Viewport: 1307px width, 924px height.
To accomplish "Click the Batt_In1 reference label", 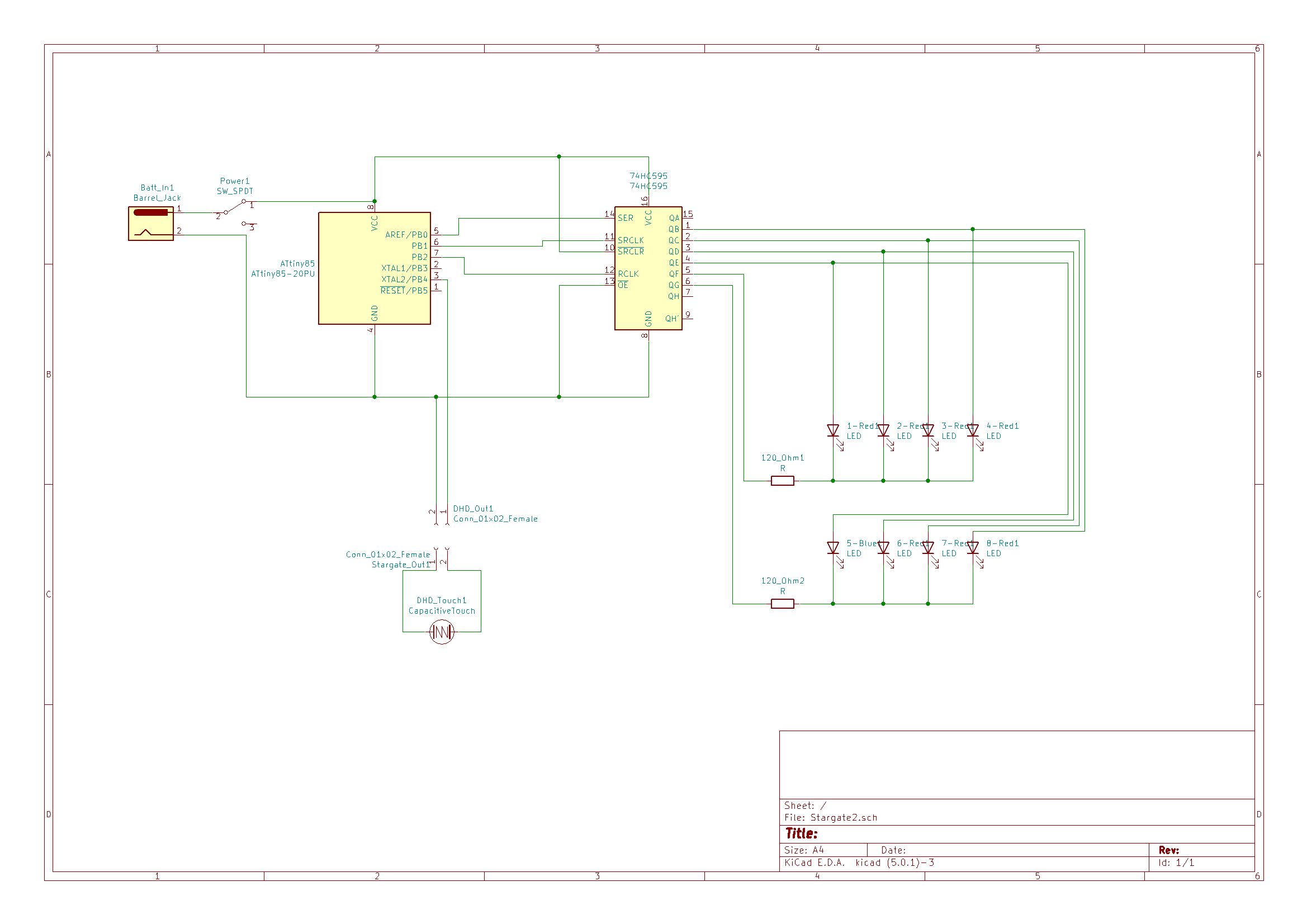I will click(x=157, y=188).
